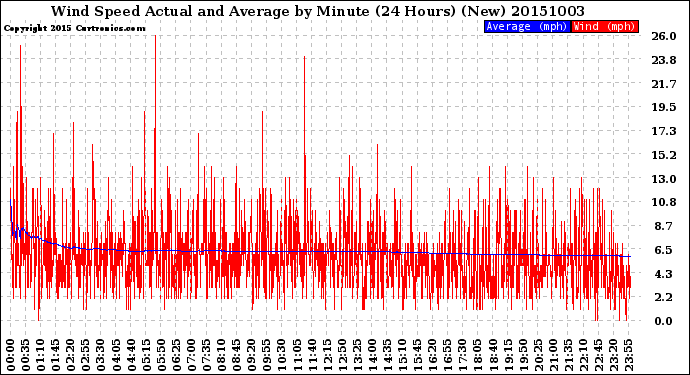Image resolution: width=690 pixels, height=375 pixels.
Task: Click the 19:50 time axis label
Action: [x=523, y=355]
